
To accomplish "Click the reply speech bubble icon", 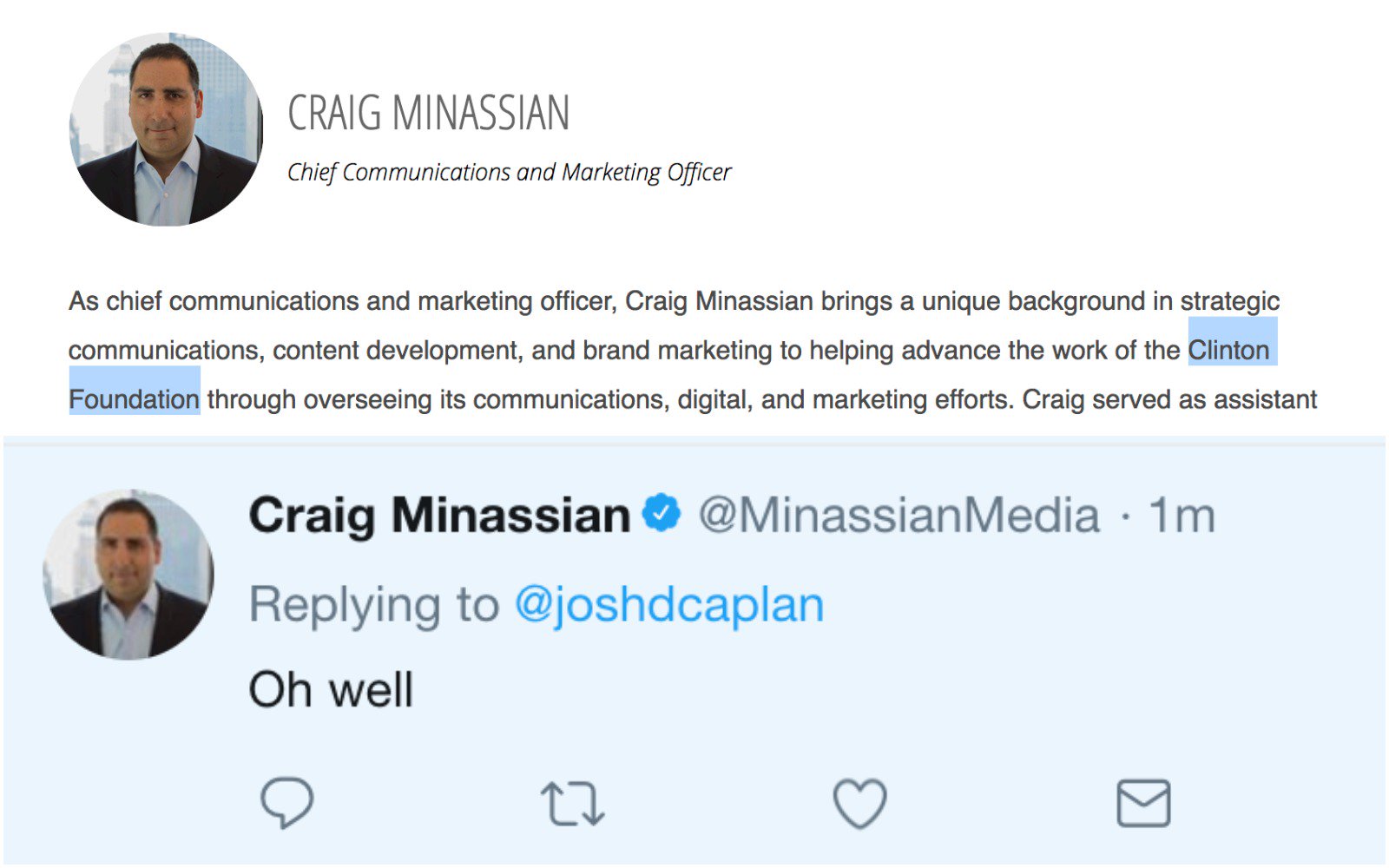I will click(x=287, y=802).
